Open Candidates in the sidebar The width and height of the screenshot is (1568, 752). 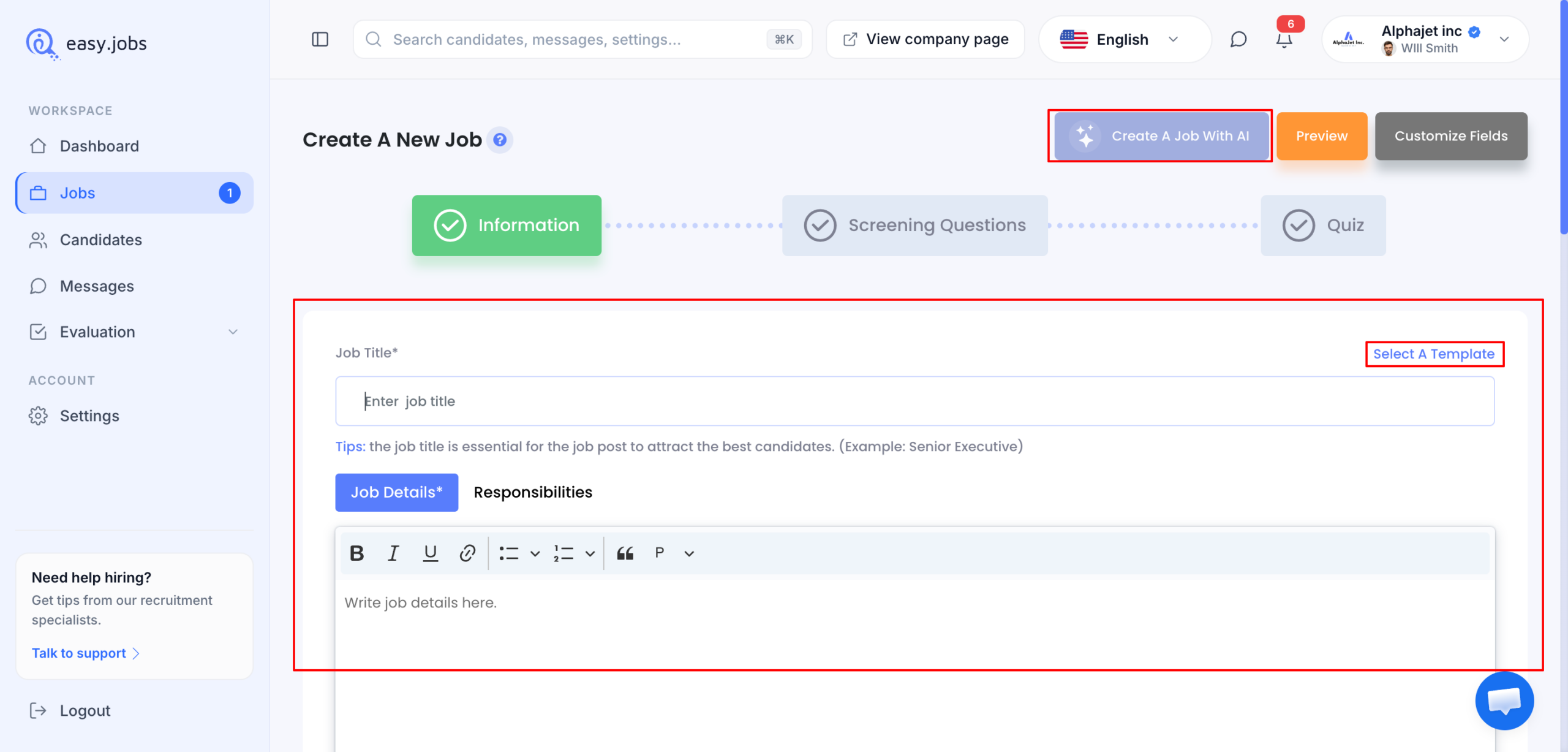(134, 240)
